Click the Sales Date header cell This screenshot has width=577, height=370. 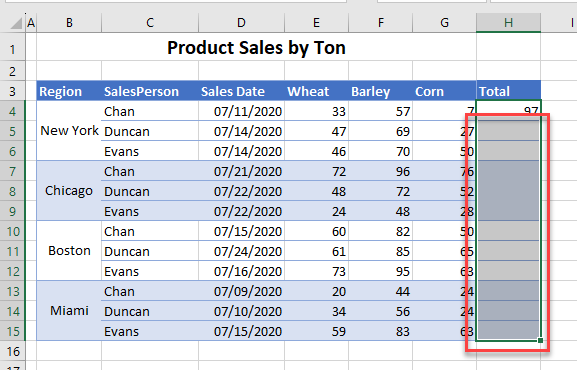pyautogui.click(x=241, y=91)
